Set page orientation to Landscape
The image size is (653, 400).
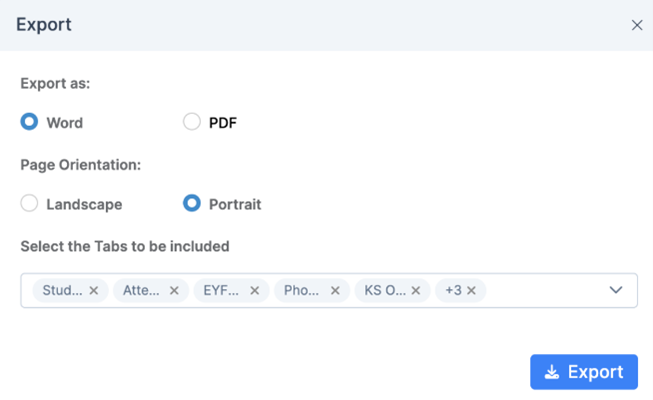[x=30, y=203]
